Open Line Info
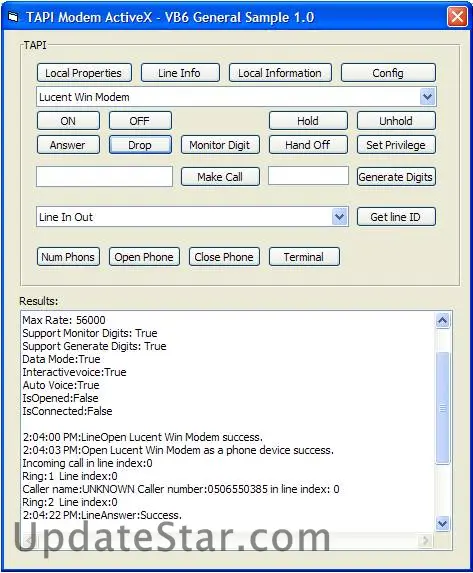473x573 pixels. [180, 73]
